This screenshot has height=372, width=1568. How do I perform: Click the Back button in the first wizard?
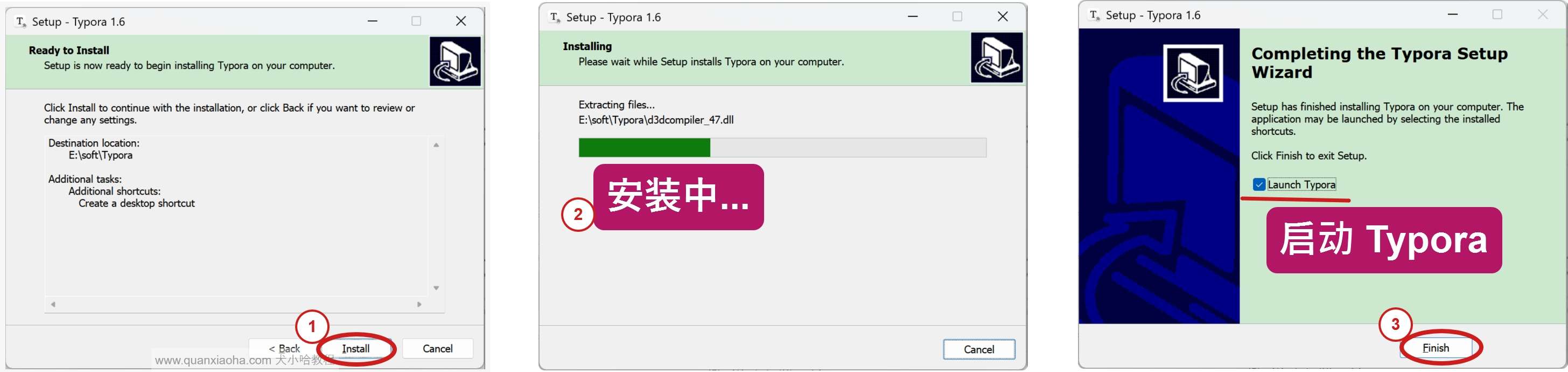284,349
